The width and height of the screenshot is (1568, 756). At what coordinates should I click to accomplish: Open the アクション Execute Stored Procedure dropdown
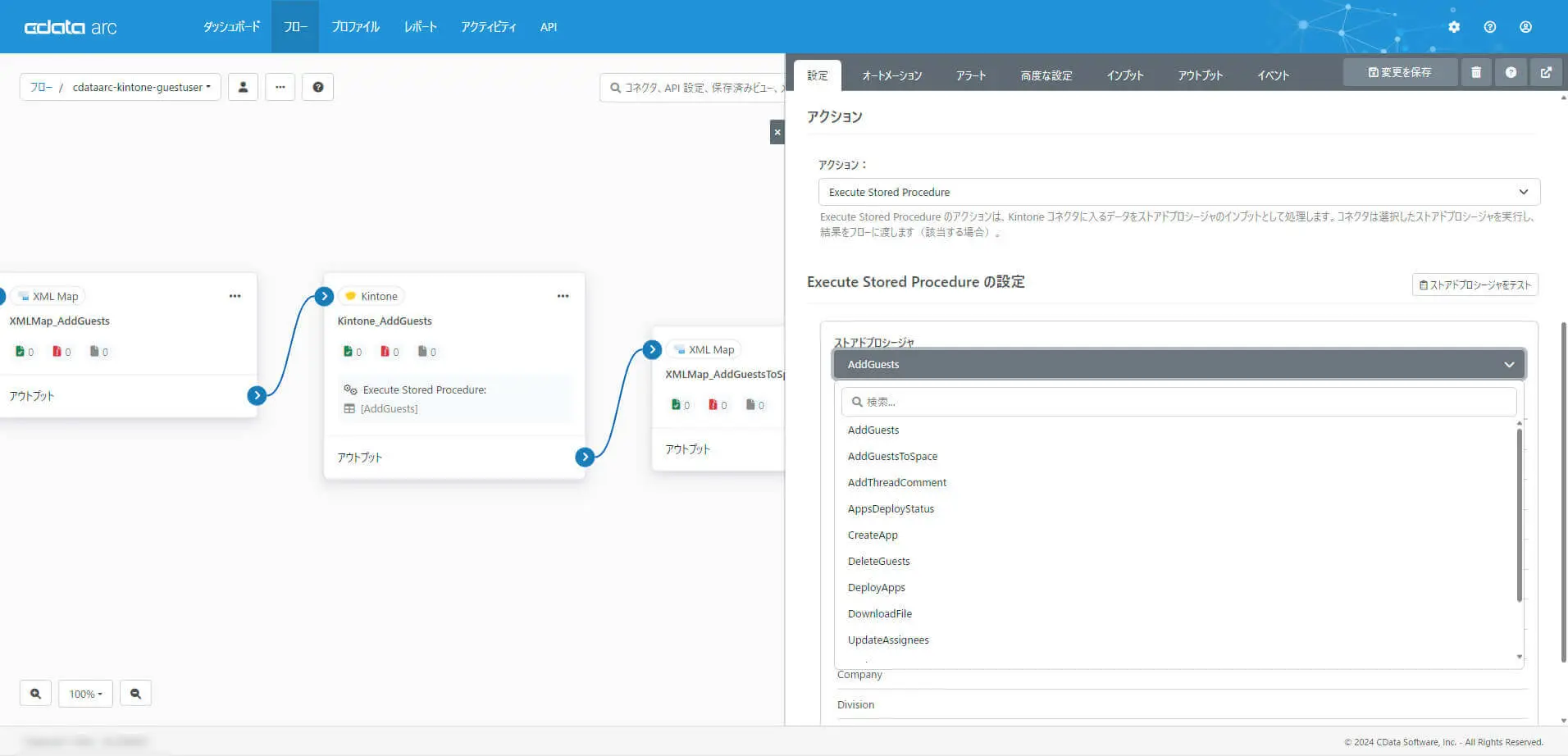1179,192
